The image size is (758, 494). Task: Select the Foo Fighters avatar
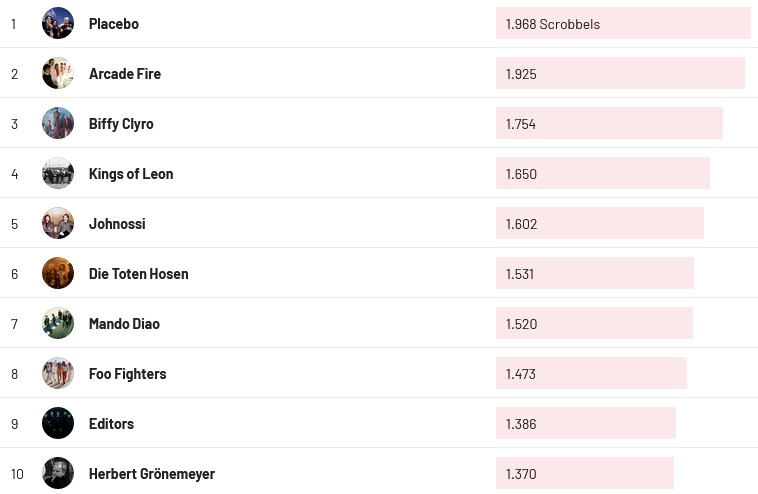[x=58, y=373]
